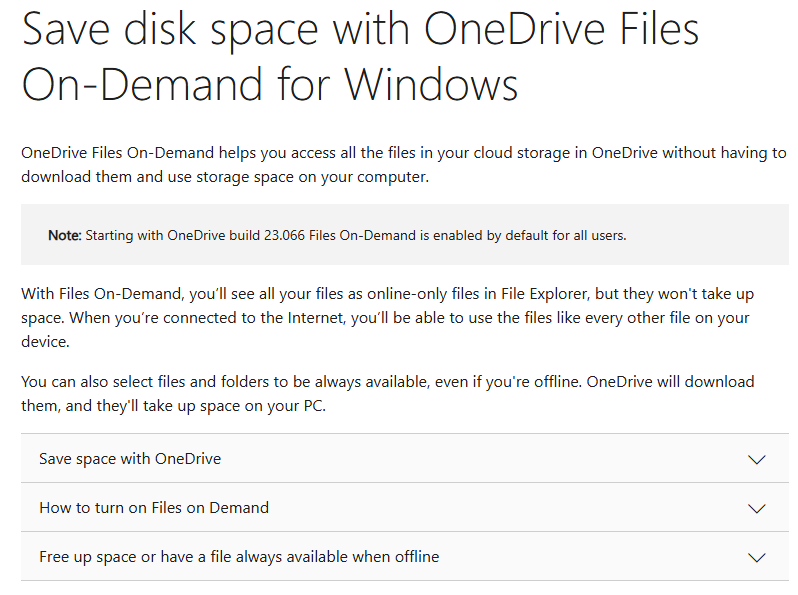Click the 'Save space with OneDrive' section title
798x595 pixels.
(x=130, y=459)
